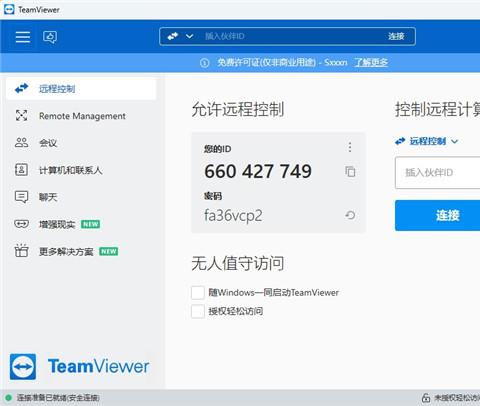Click the green connection status indicator

coord(9,398)
